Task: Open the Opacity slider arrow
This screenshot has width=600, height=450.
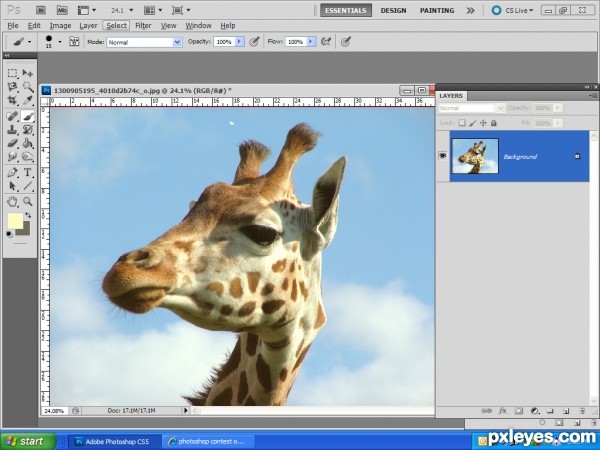Action: click(240, 41)
